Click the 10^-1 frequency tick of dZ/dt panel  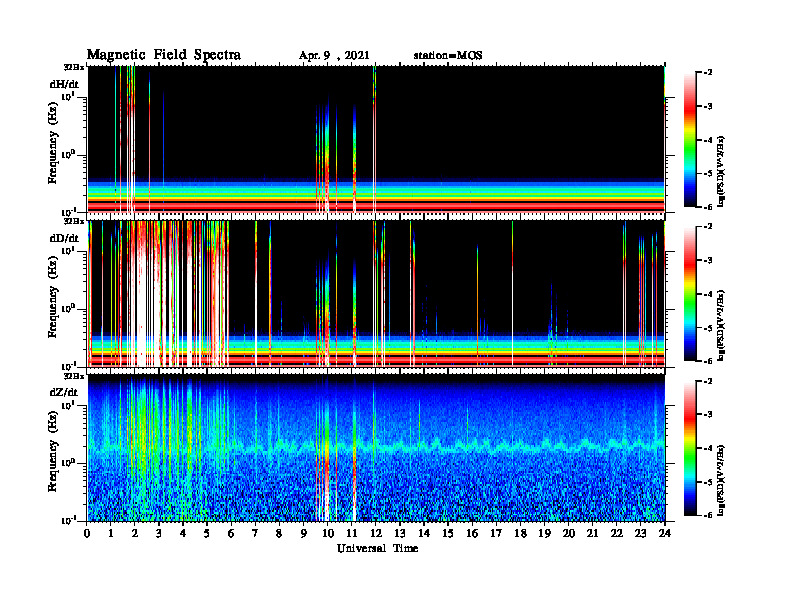click(x=70, y=520)
